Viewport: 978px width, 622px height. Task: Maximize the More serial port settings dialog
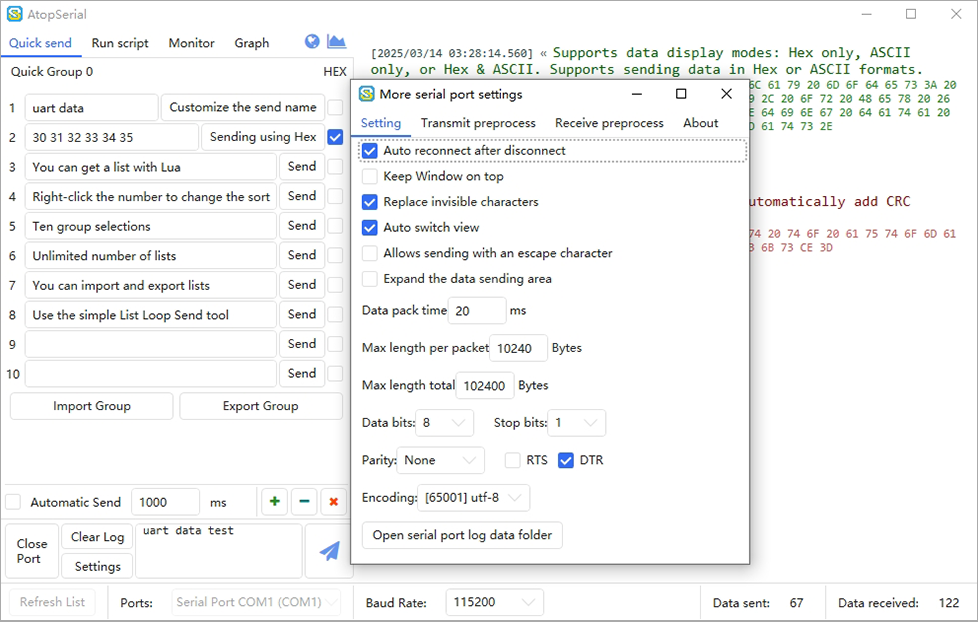(x=681, y=94)
